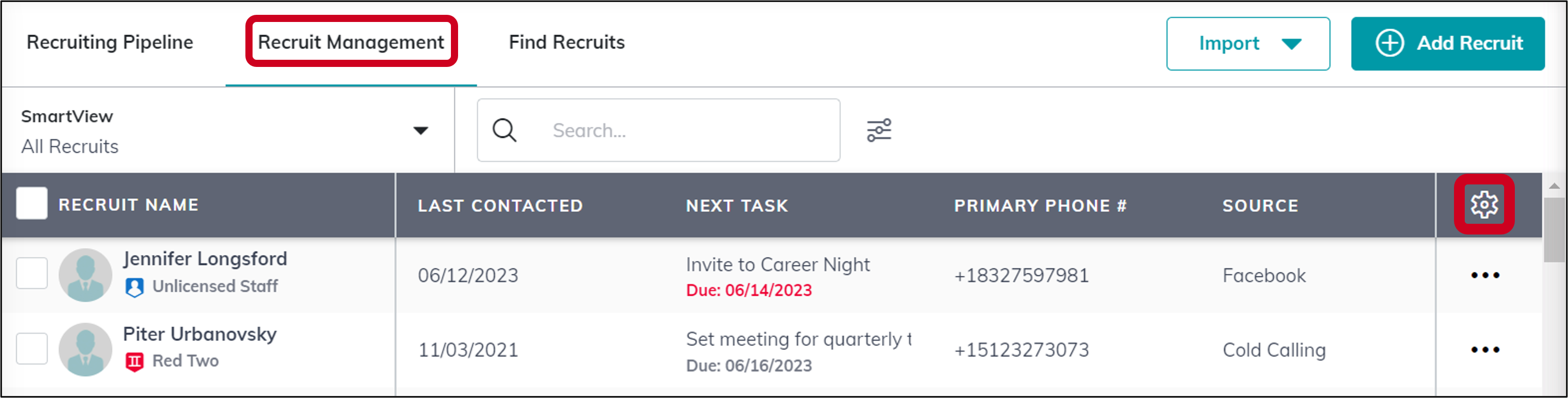Open row actions ellipsis for Jennifer Longsford
1568x398 pixels.
pos(1485,275)
